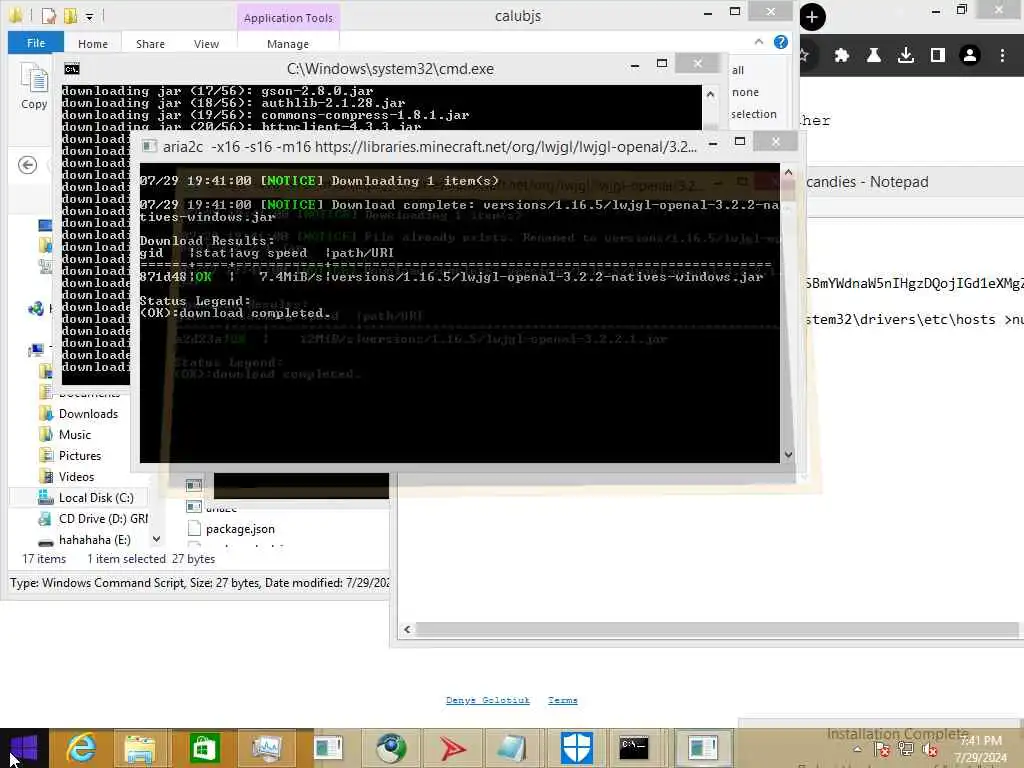Screen dimensions: 1024x768
Task: Open the Terms link
Action: [x=563, y=700]
